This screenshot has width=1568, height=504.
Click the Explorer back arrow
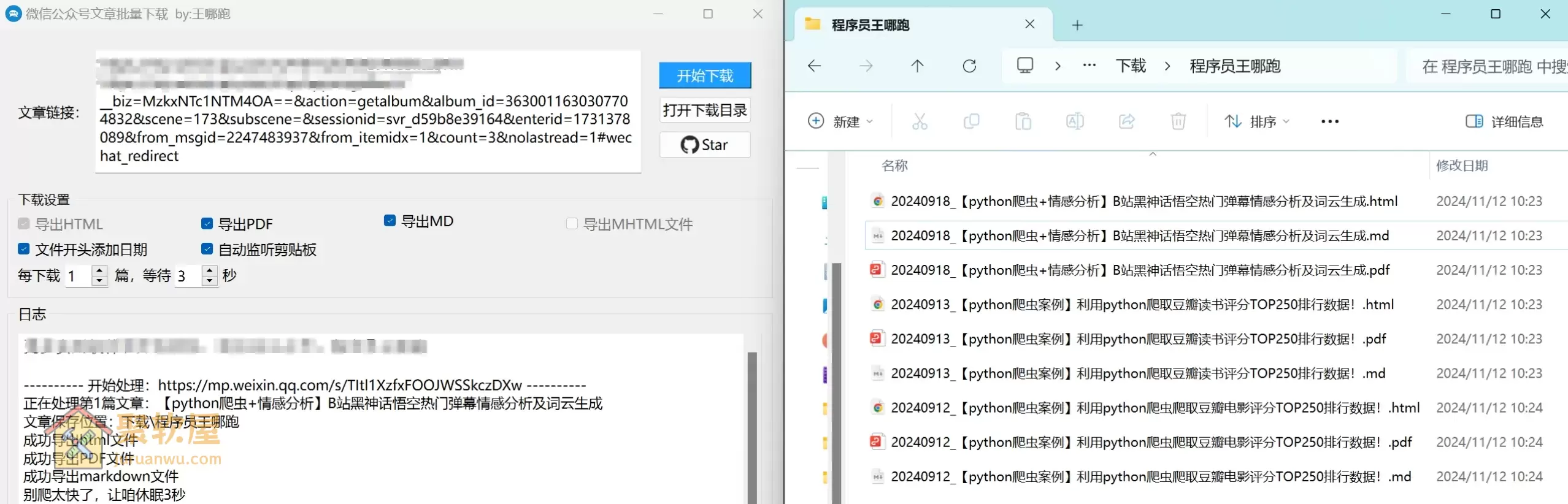(x=815, y=66)
